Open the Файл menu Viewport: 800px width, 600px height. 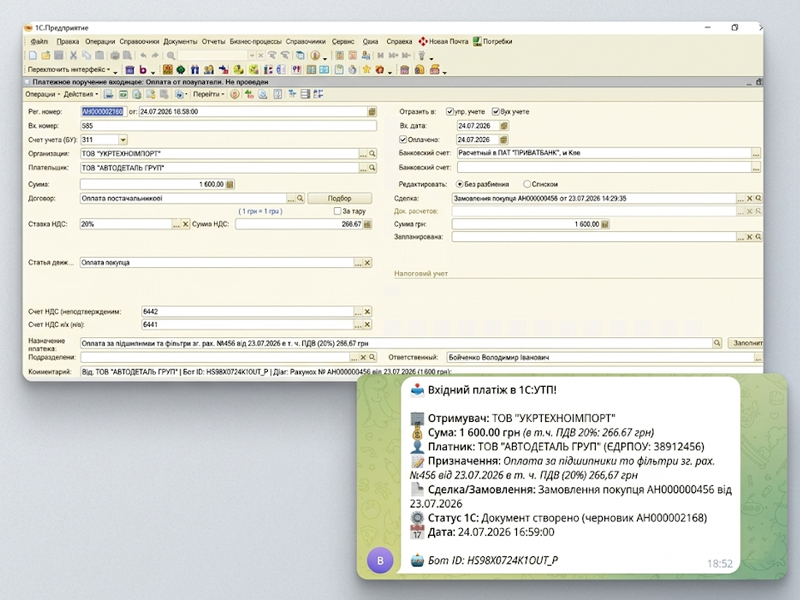coord(39,41)
